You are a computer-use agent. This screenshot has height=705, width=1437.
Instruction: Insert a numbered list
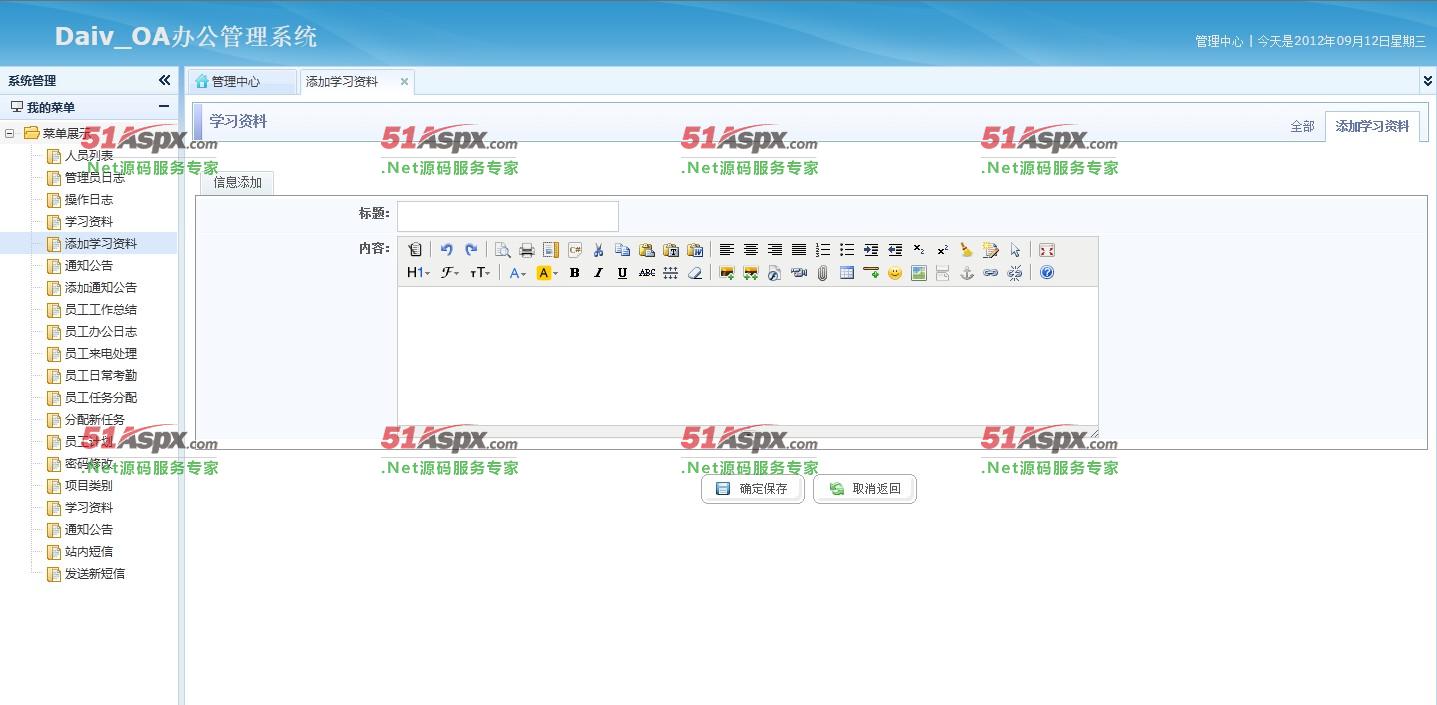point(823,250)
